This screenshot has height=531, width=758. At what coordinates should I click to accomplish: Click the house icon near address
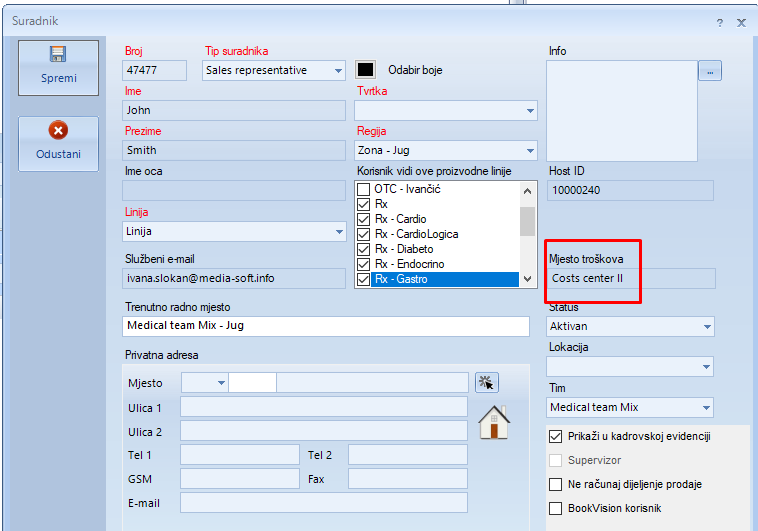(x=493, y=422)
